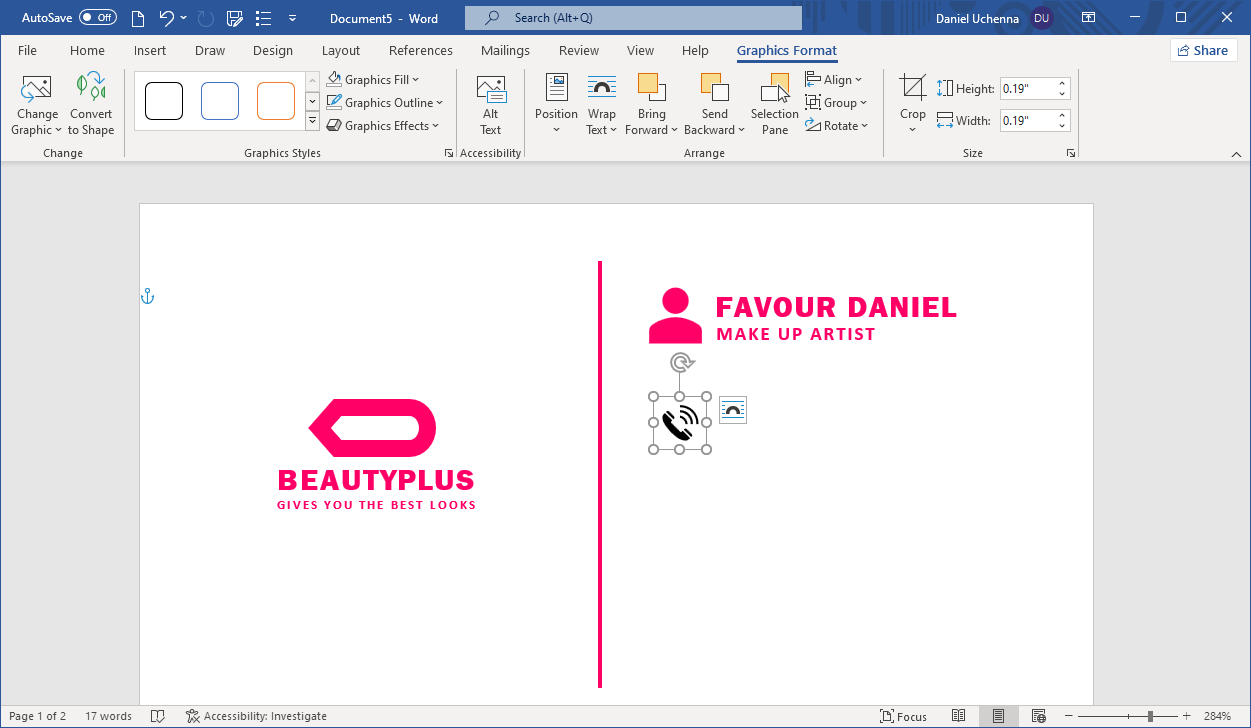Switch to the Design tab
The height and width of the screenshot is (728, 1251).
click(x=273, y=51)
